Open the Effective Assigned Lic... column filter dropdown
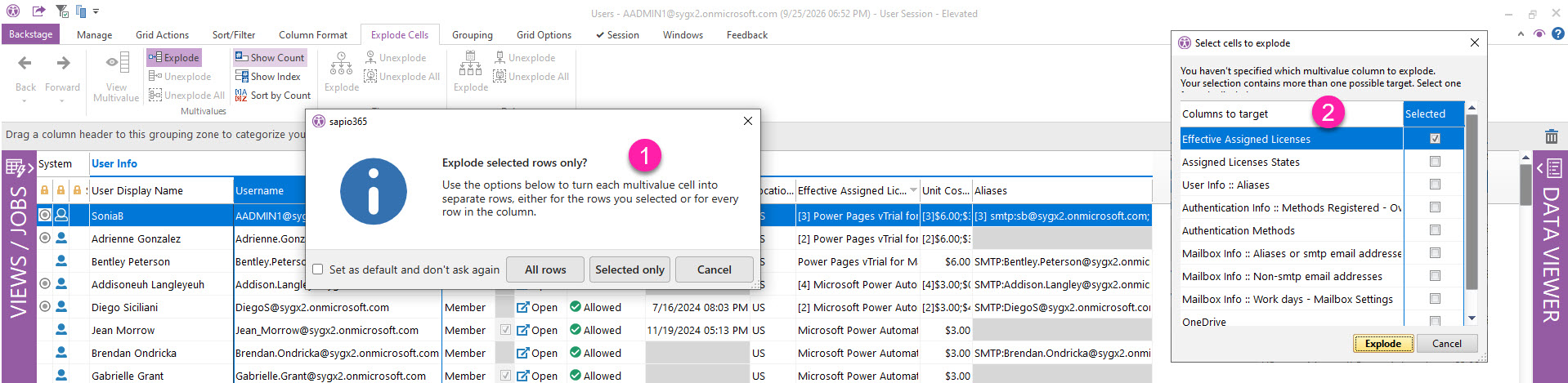The width and height of the screenshot is (1568, 383). (x=913, y=190)
